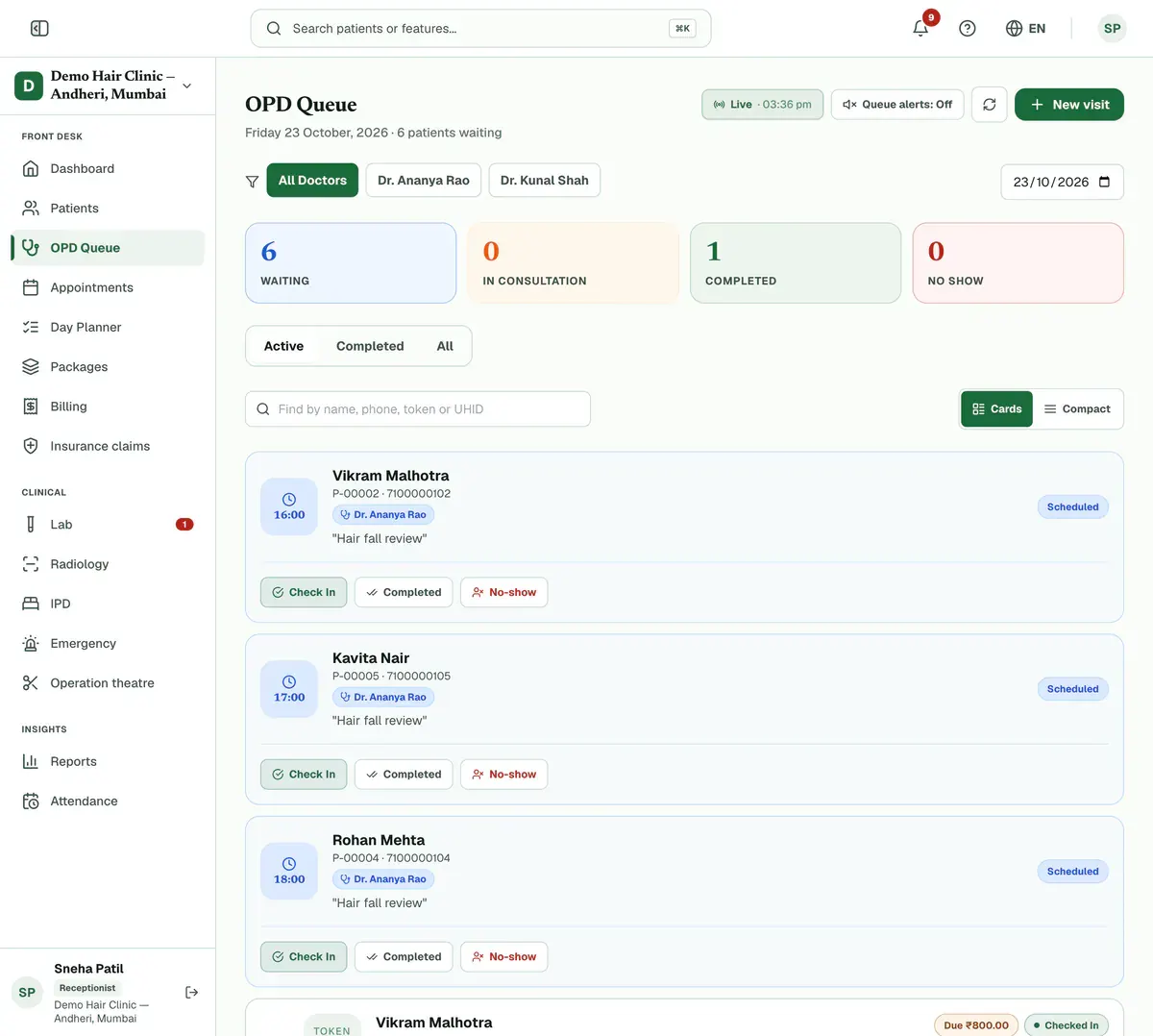The width and height of the screenshot is (1153, 1036).
Task: Click the Checked In status badge
Action: (1067, 1025)
